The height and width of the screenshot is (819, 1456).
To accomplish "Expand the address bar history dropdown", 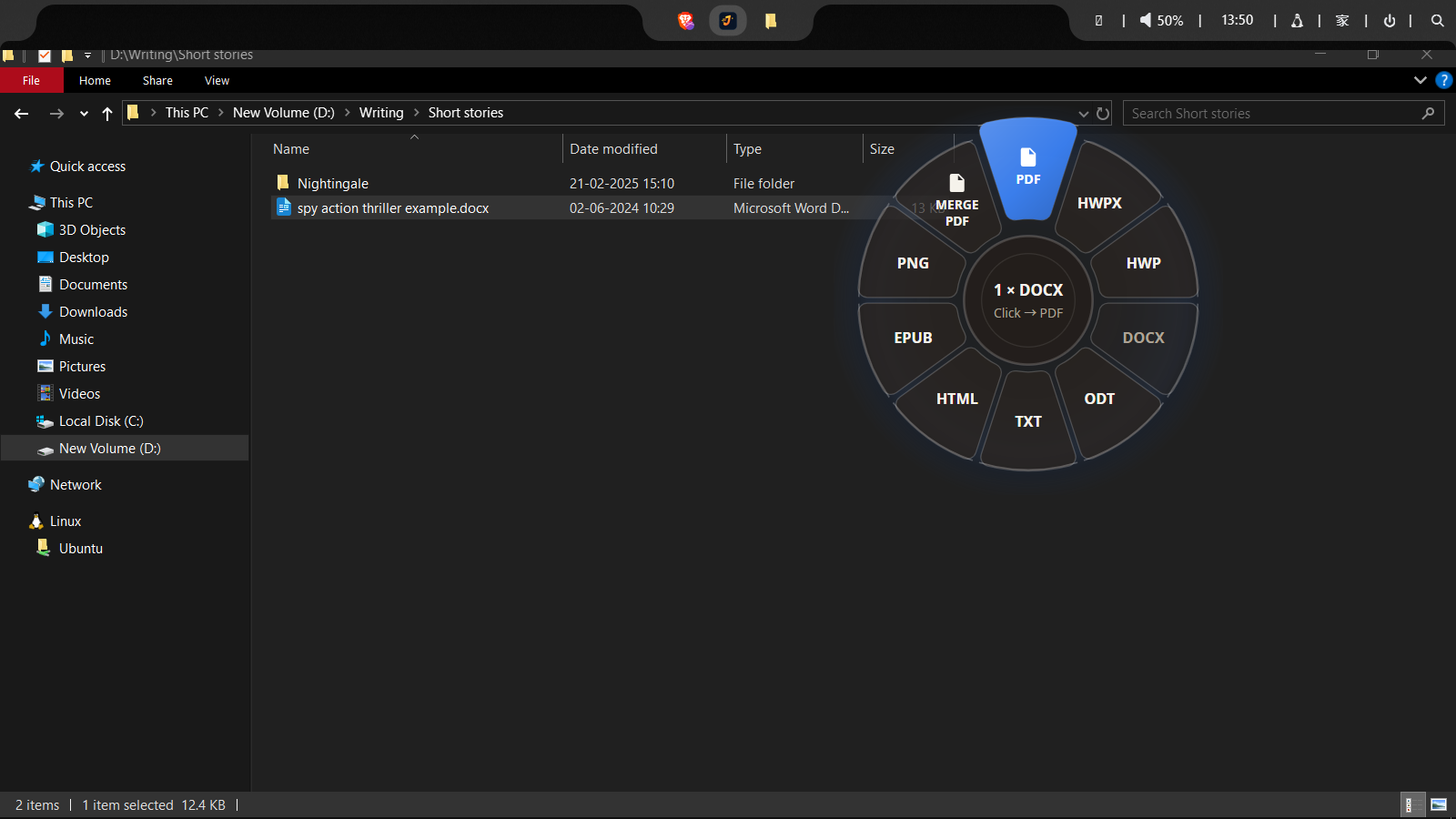I will tap(1083, 114).
